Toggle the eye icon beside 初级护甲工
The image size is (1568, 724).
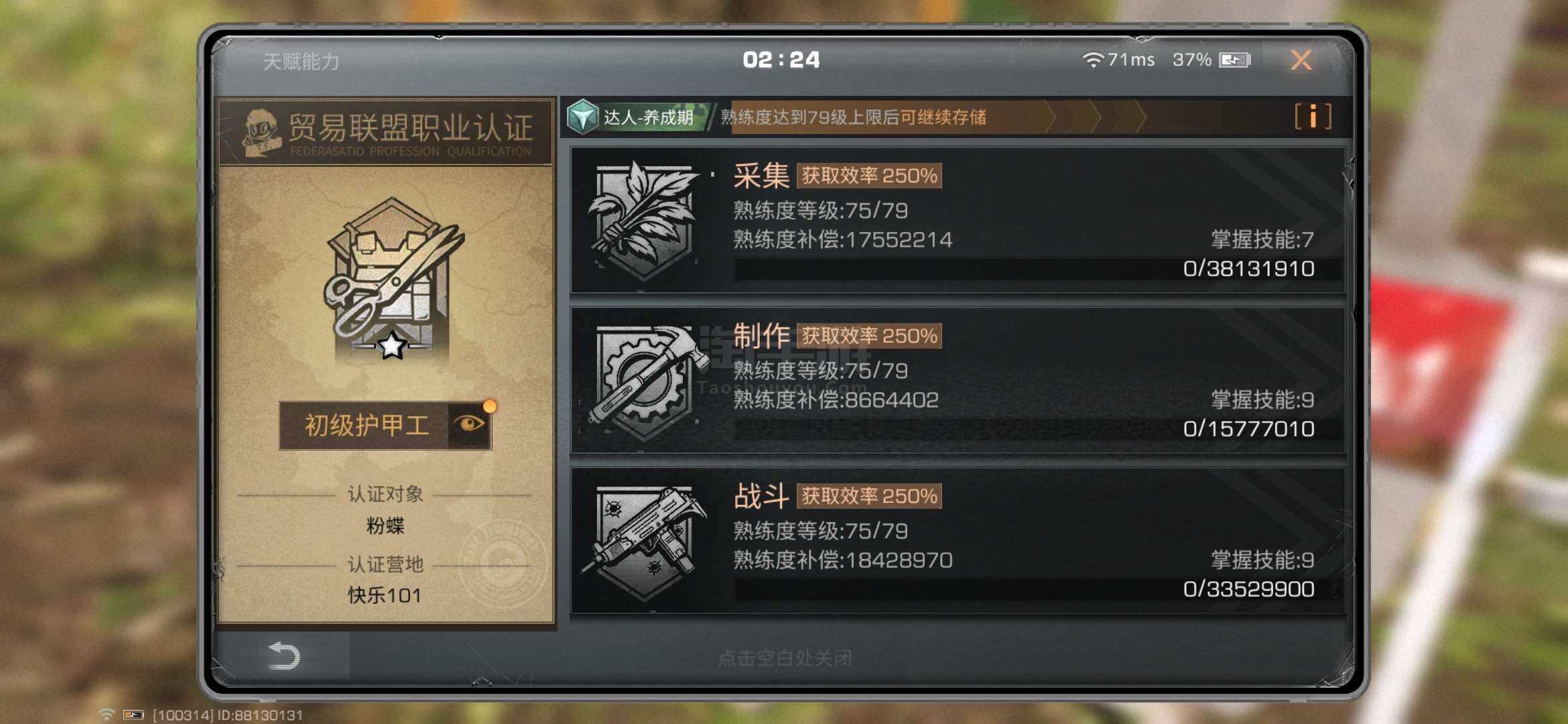coord(469,424)
